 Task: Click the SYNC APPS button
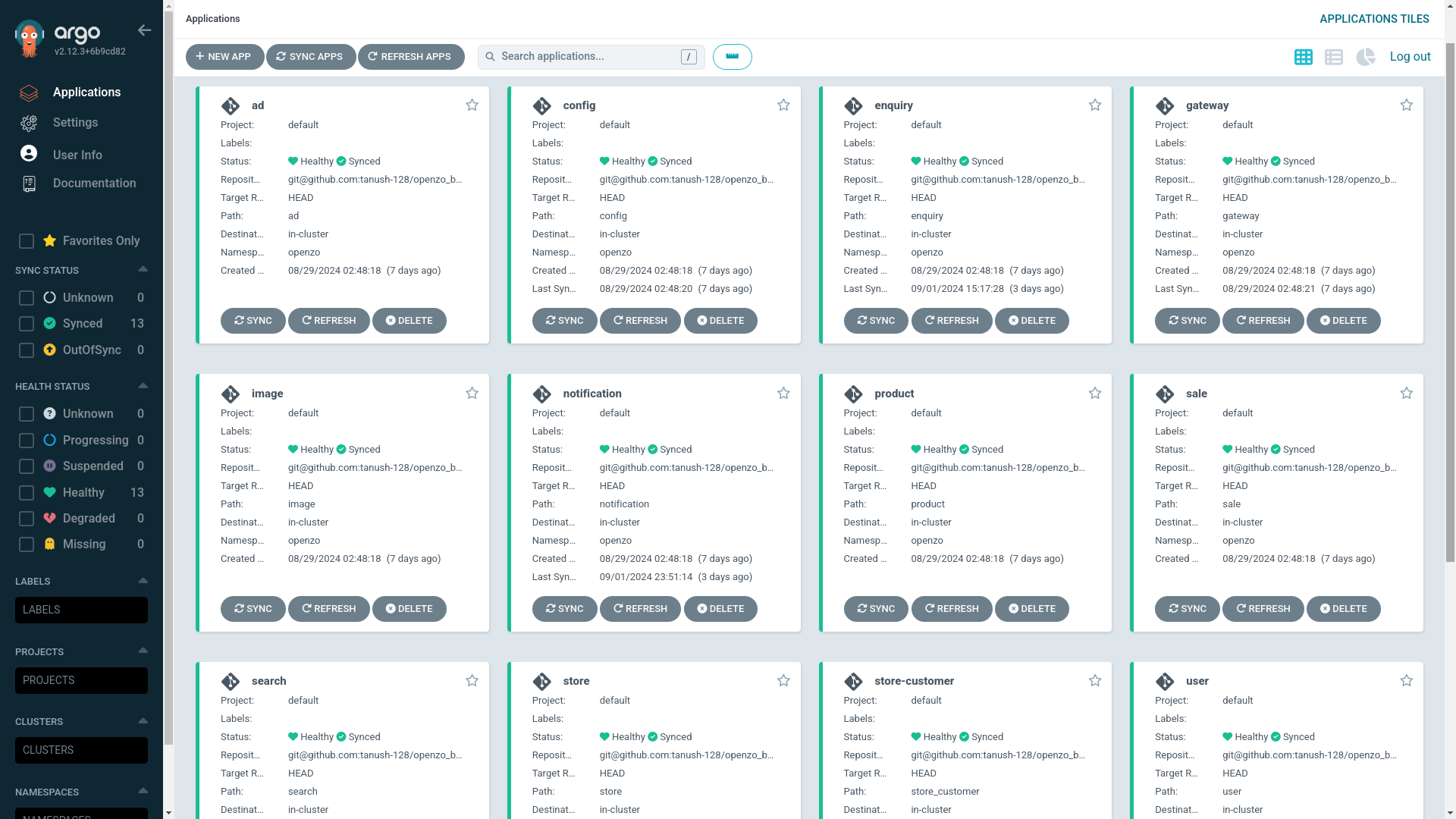point(310,56)
